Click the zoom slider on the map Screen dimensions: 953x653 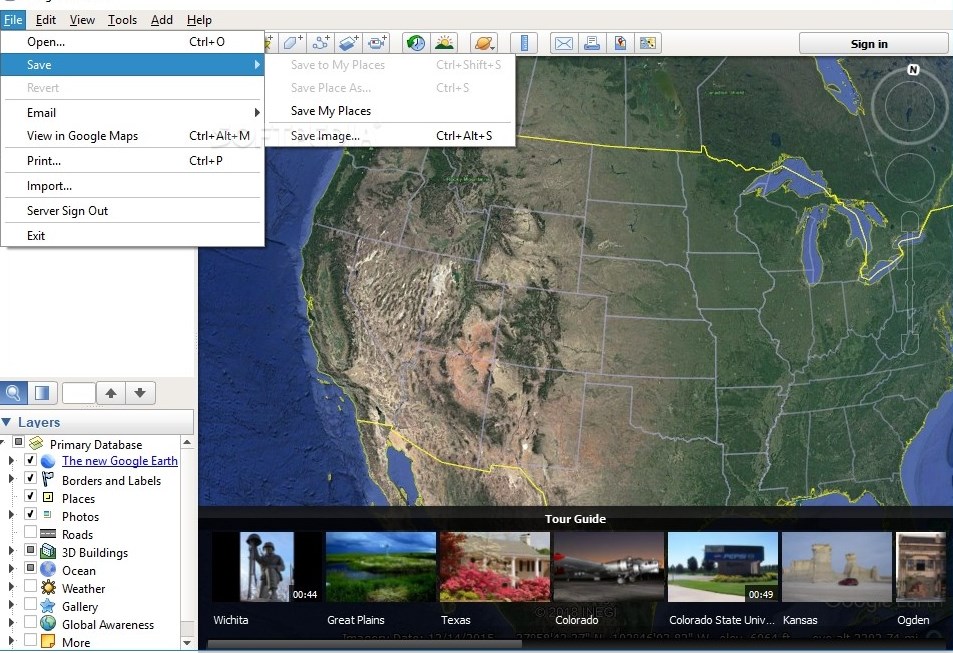(x=910, y=283)
